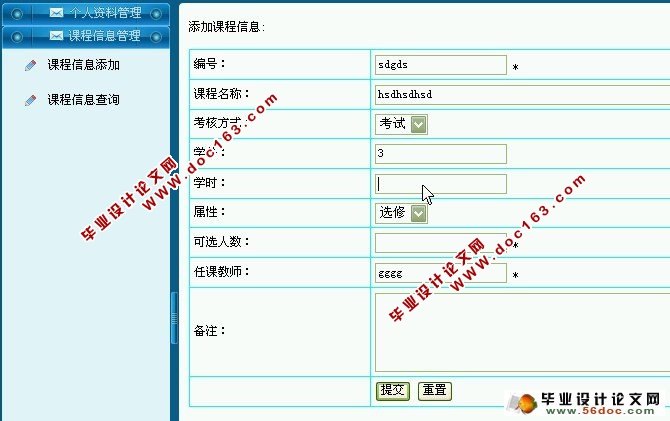Image resolution: width=670 pixels, height=421 pixels.
Task: Click the sidebar splitter handle
Action: (174, 318)
